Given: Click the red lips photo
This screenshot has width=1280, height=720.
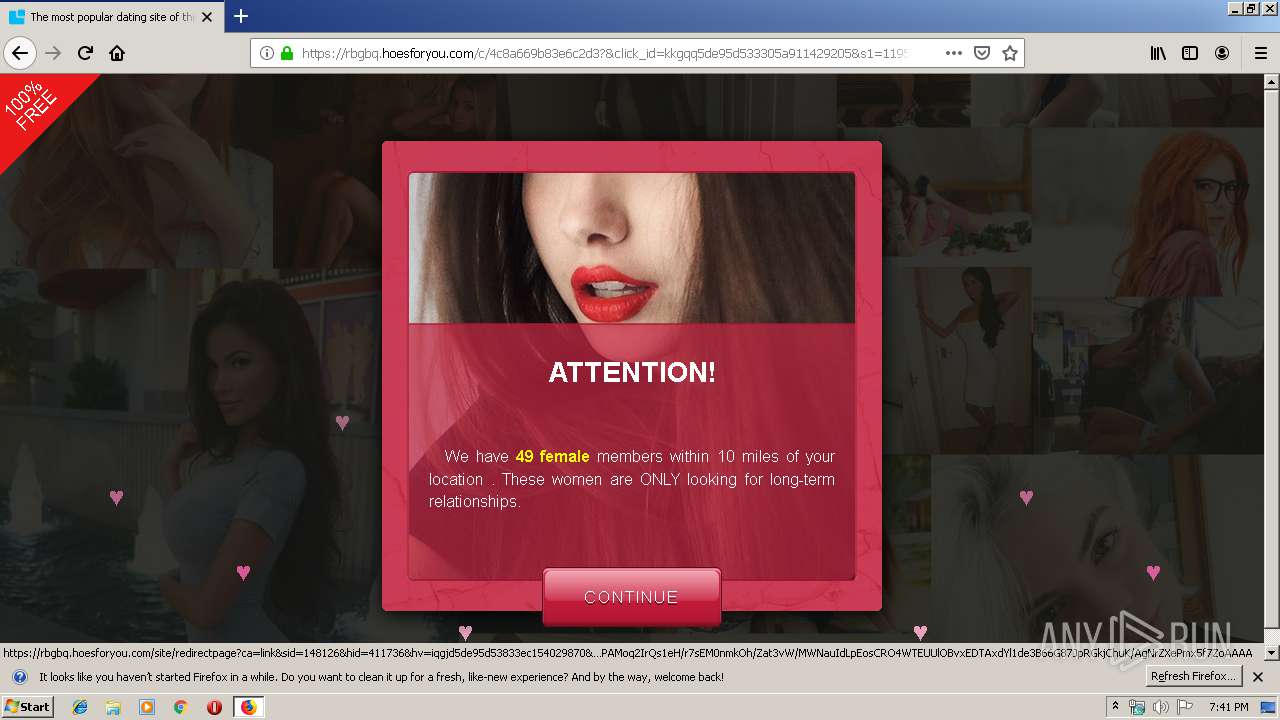Looking at the screenshot, I should (x=632, y=248).
